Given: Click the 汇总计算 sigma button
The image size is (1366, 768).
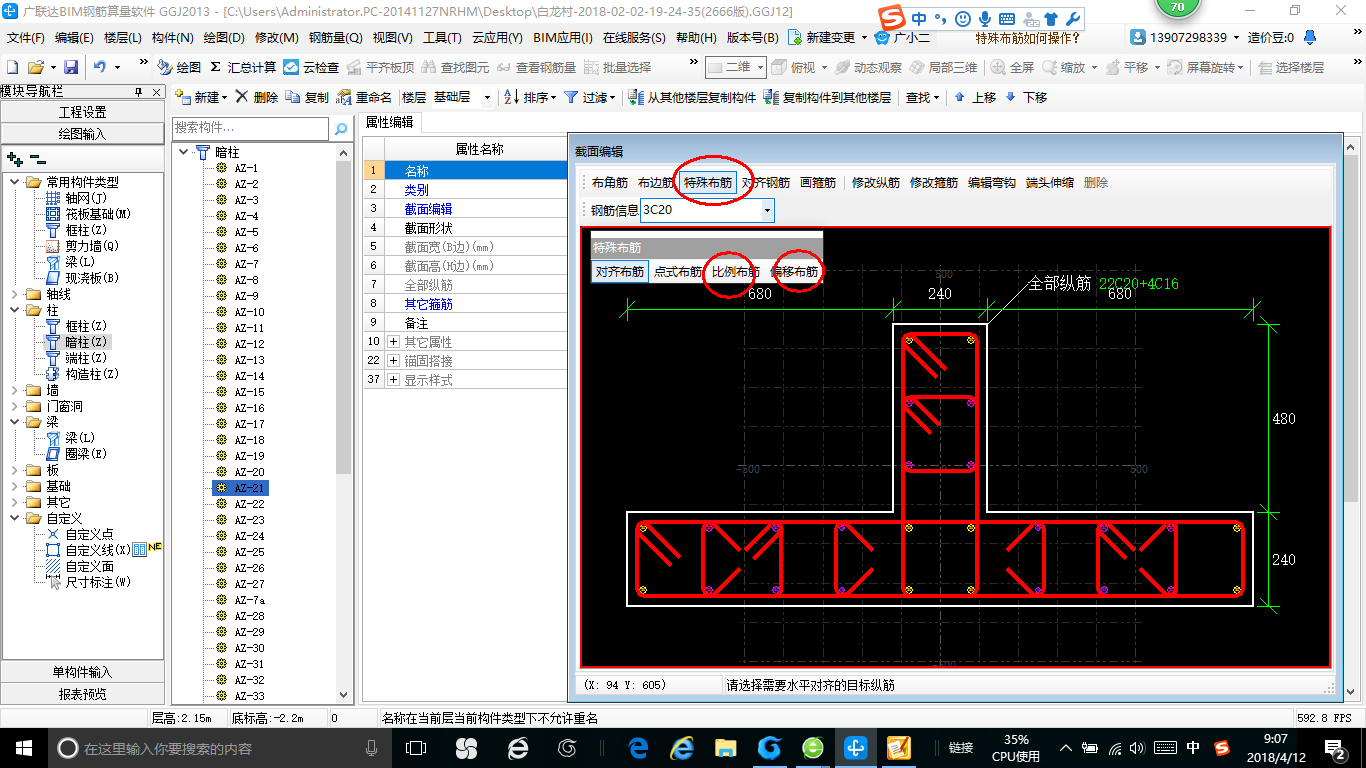Looking at the screenshot, I should (243, 67).
